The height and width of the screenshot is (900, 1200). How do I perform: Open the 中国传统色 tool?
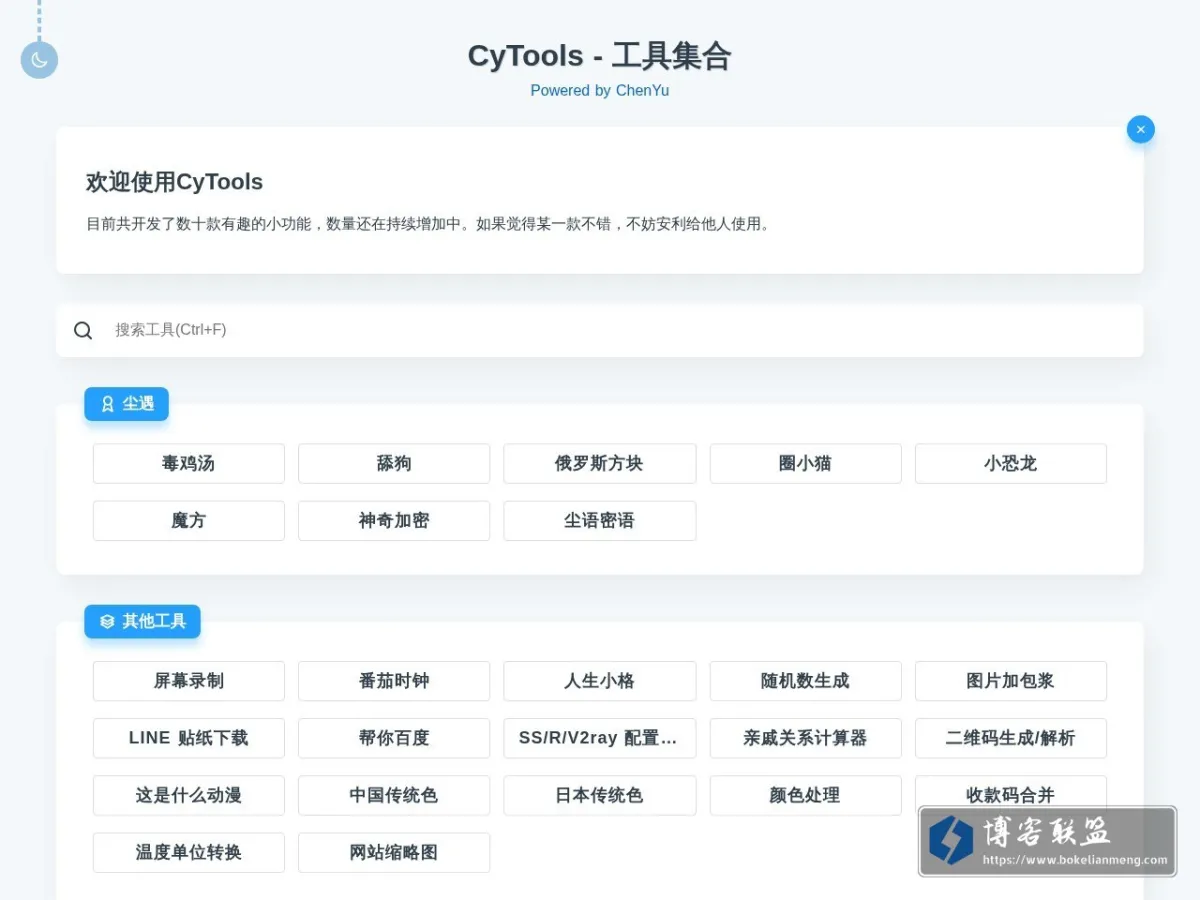click(x=394, y=795)
